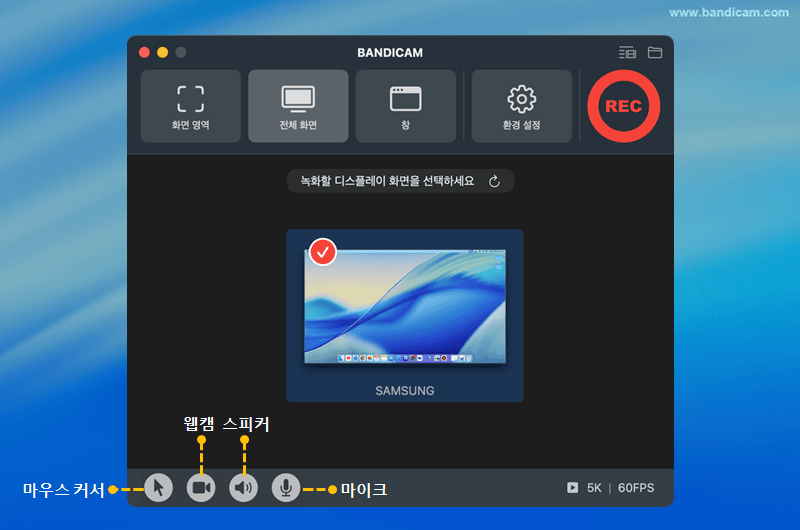
Task: Click the red checkmark on the SAMSUNG display
Action: tap(323, 252)
